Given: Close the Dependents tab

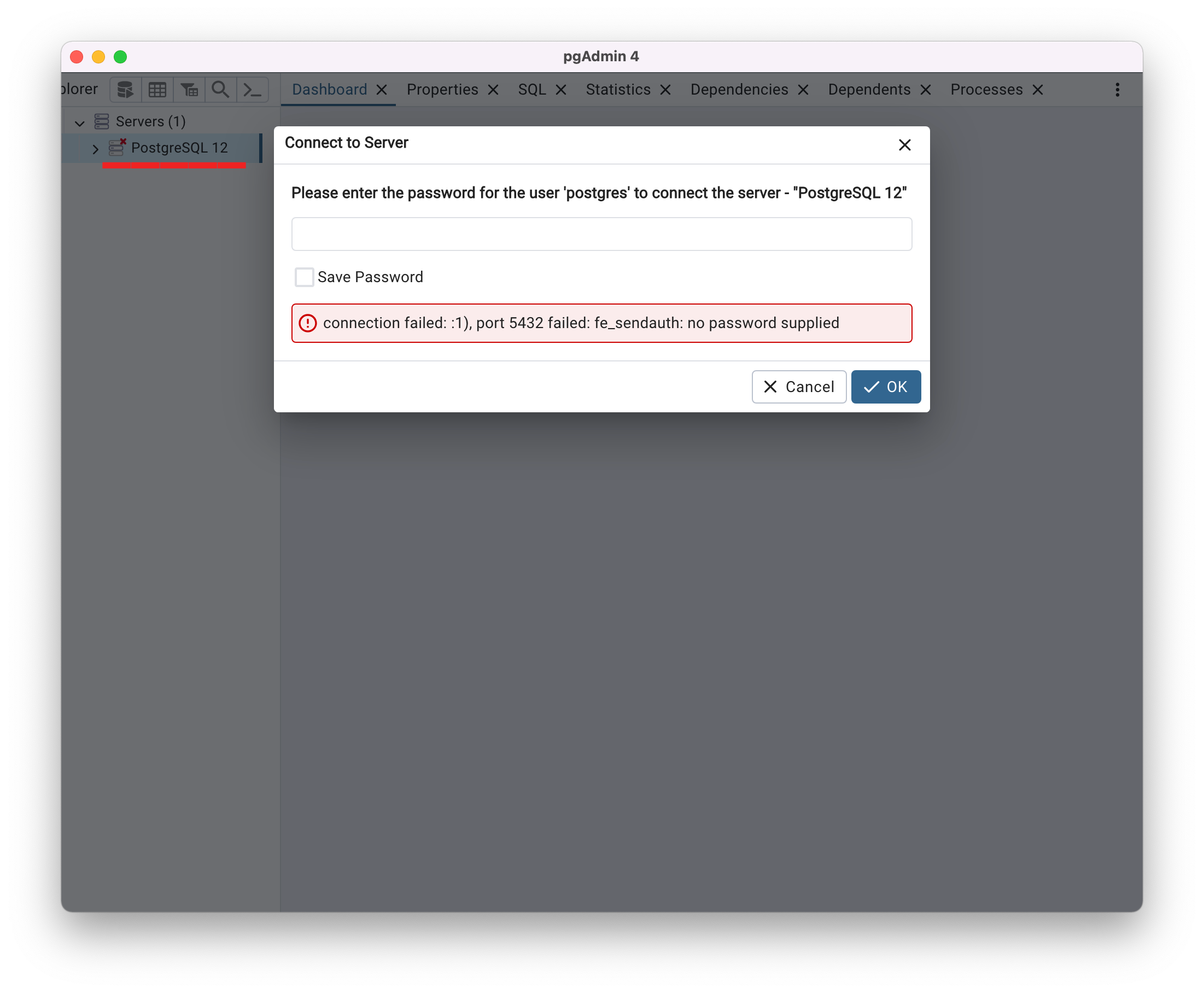Looking at the screenshot, I should click(926, 90).
